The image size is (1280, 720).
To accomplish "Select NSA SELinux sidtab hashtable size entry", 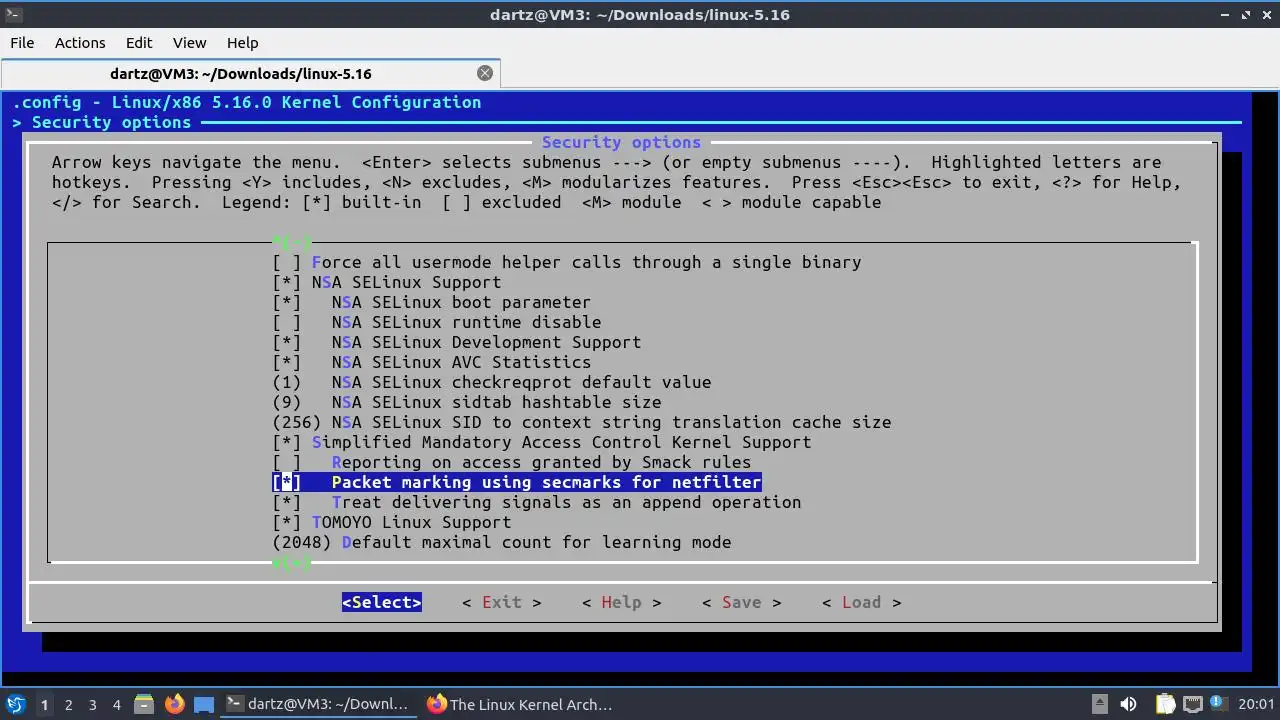I will (466, 402).
